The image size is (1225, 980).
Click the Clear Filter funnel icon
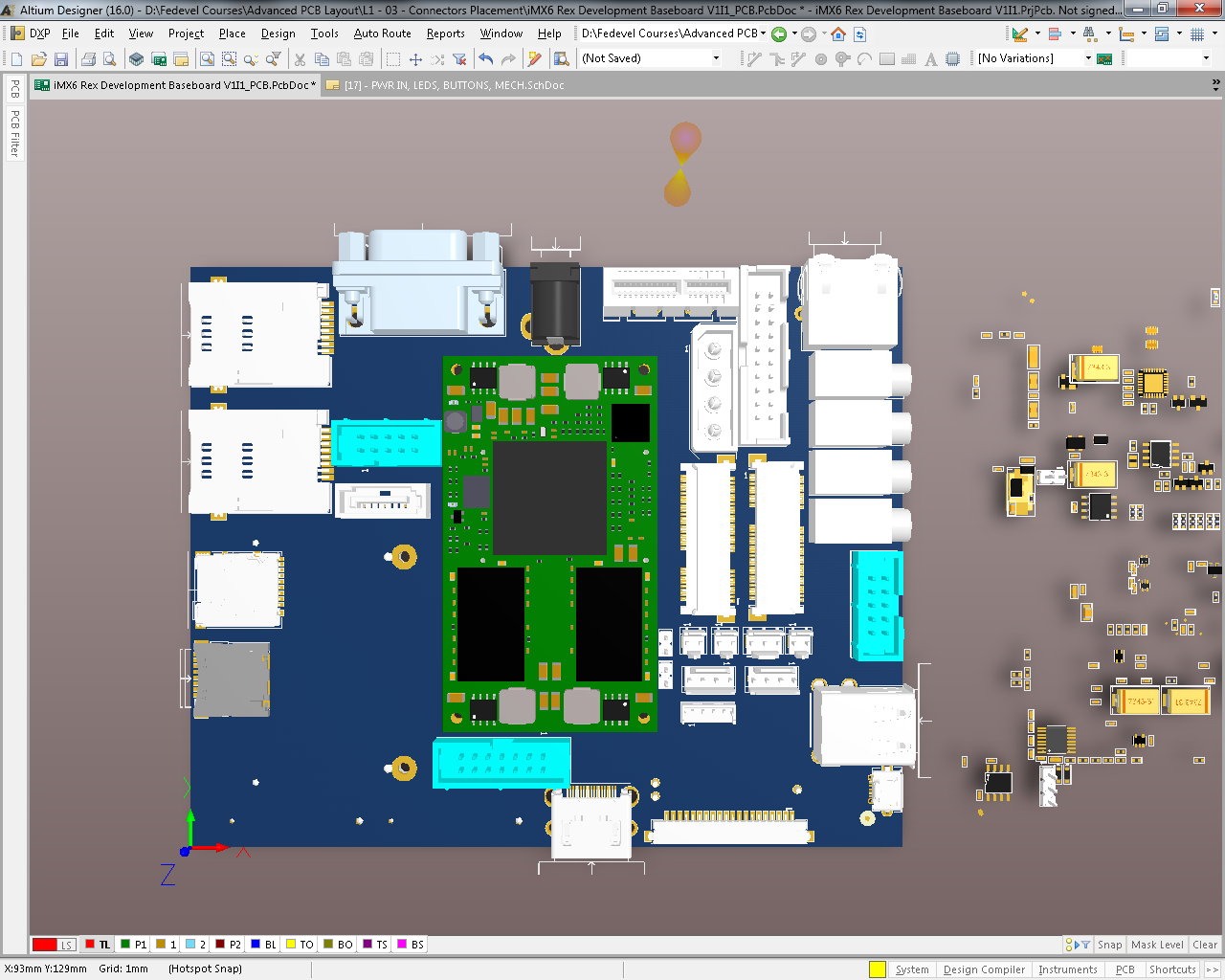tap(459, 59)
